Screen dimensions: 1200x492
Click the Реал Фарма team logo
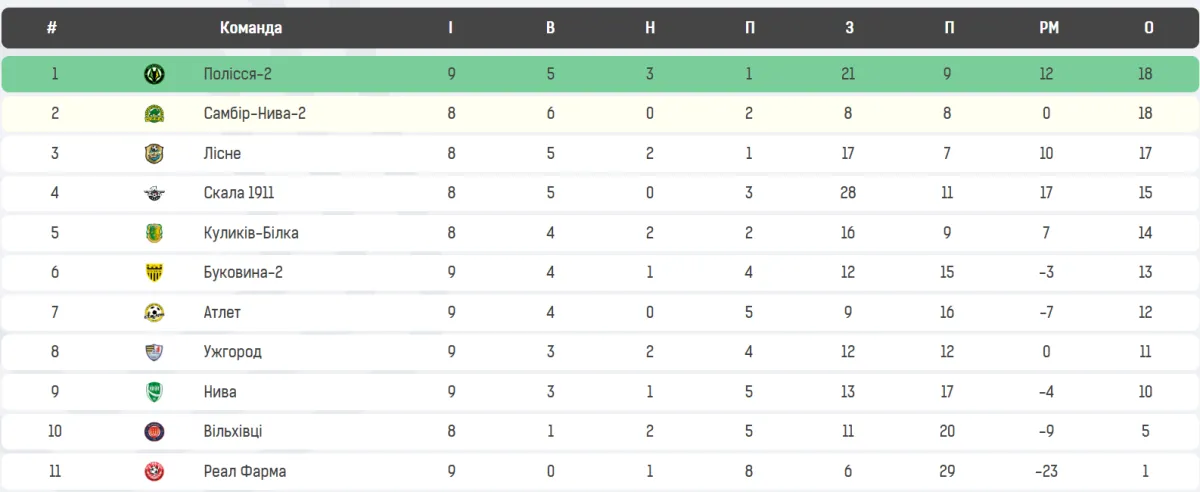(x=154, y=471)
